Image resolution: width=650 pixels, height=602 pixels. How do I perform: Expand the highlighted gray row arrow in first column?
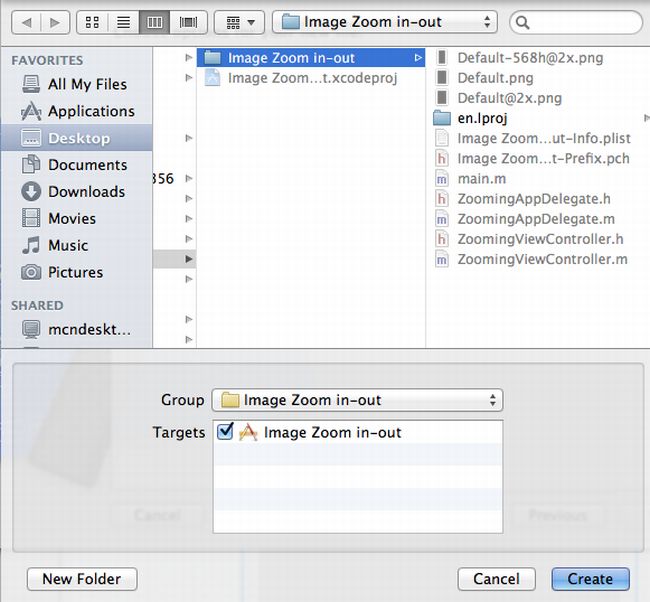click(x=189, y=259)
